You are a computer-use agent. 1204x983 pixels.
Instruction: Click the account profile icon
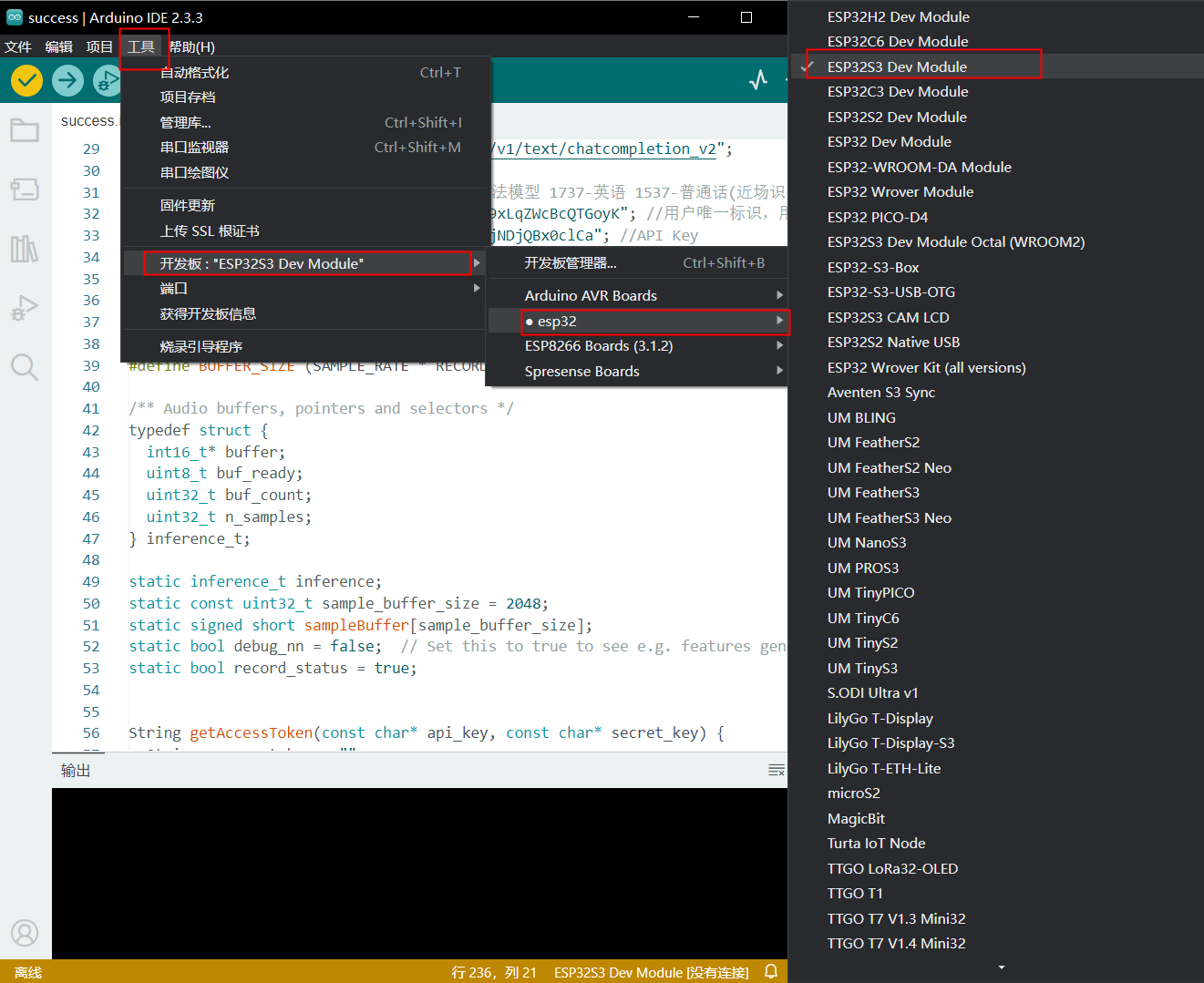point(25,933)
